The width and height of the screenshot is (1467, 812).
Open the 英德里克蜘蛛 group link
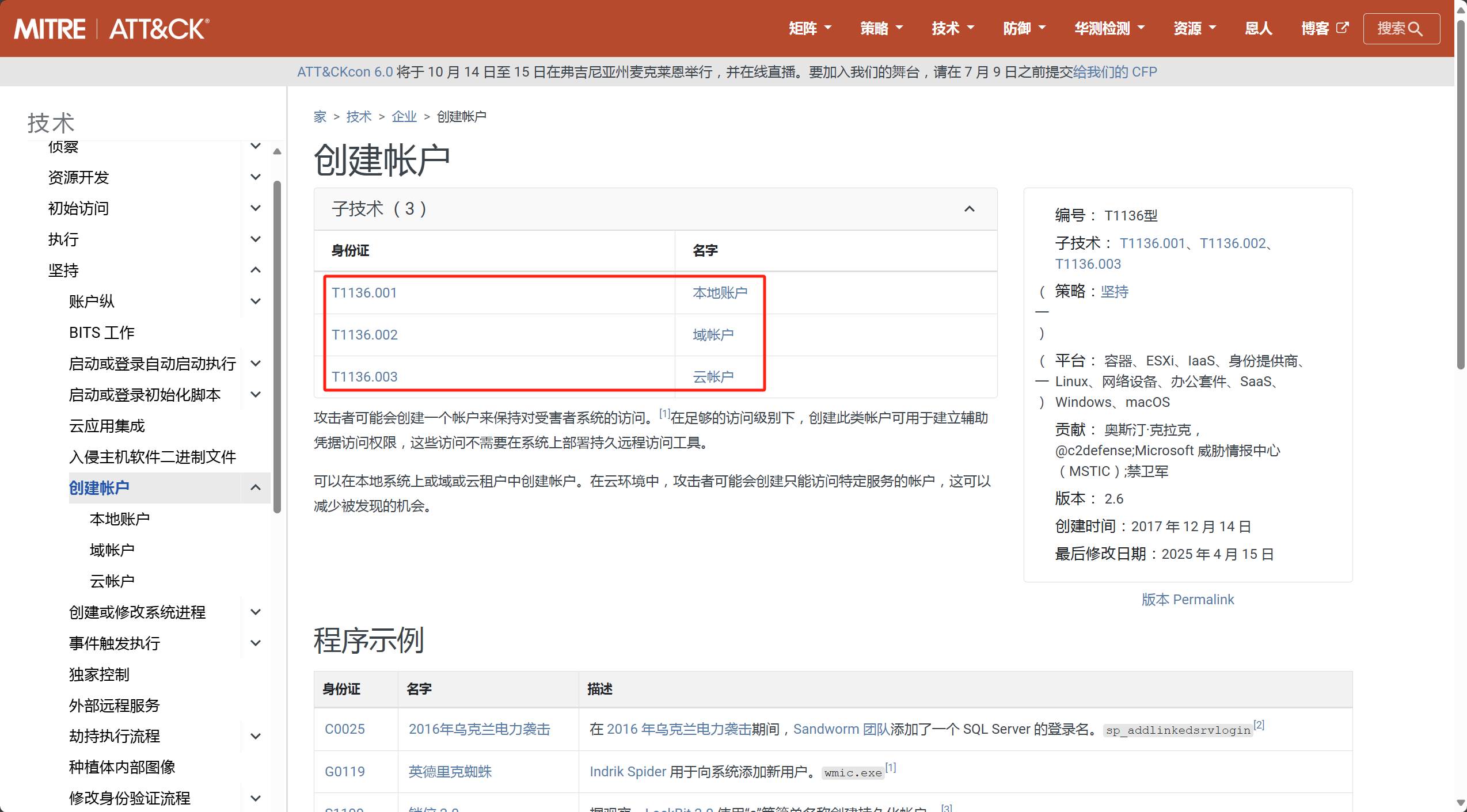tap(450, 772)
